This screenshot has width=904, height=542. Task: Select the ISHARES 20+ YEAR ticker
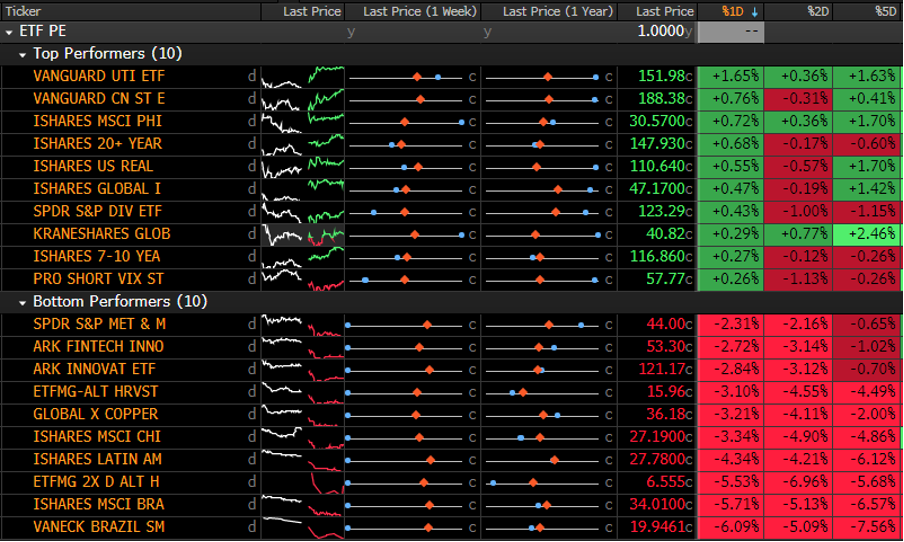click(97, 144)
